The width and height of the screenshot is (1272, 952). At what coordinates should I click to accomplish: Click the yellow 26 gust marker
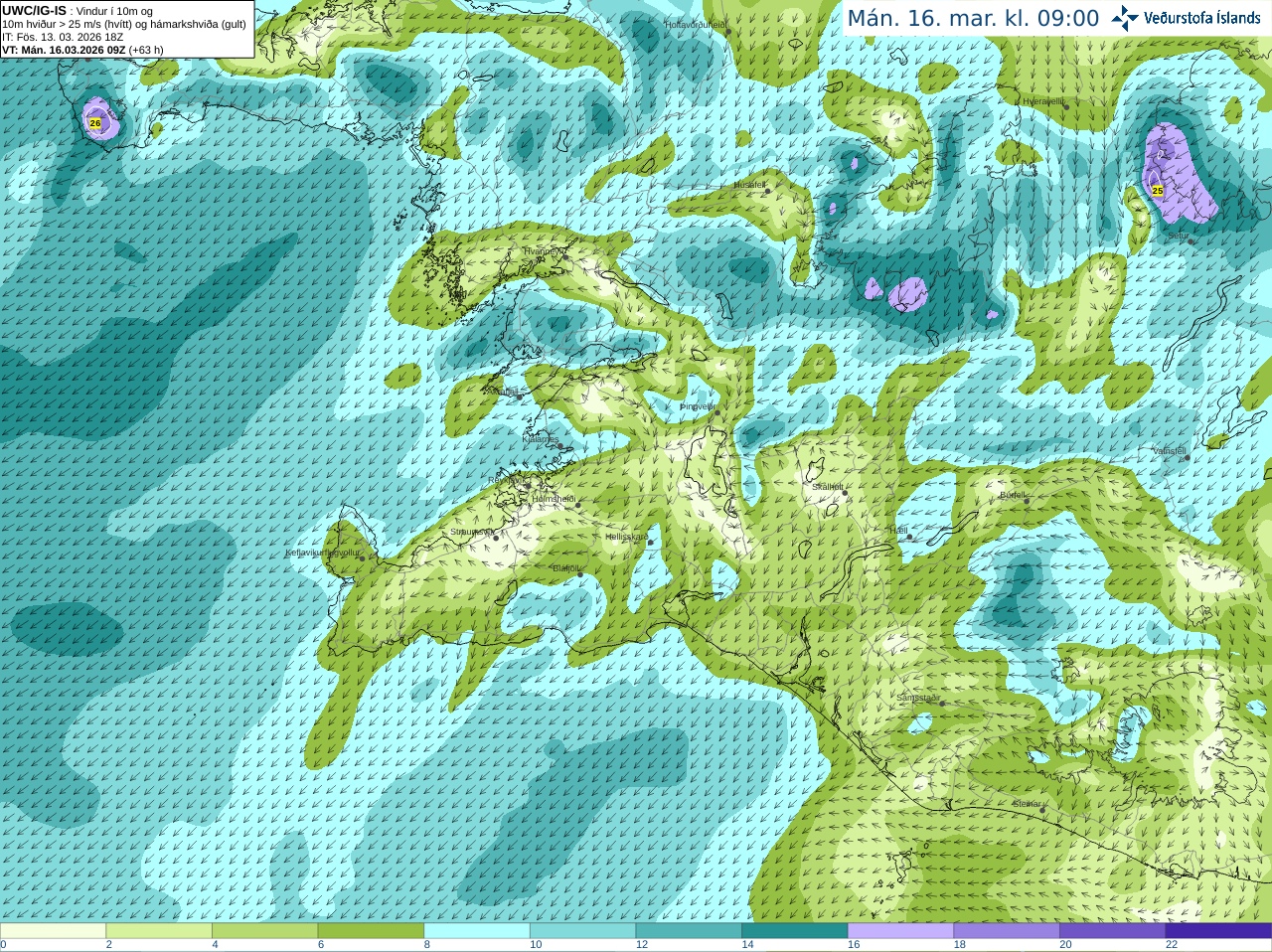(94, 123)
